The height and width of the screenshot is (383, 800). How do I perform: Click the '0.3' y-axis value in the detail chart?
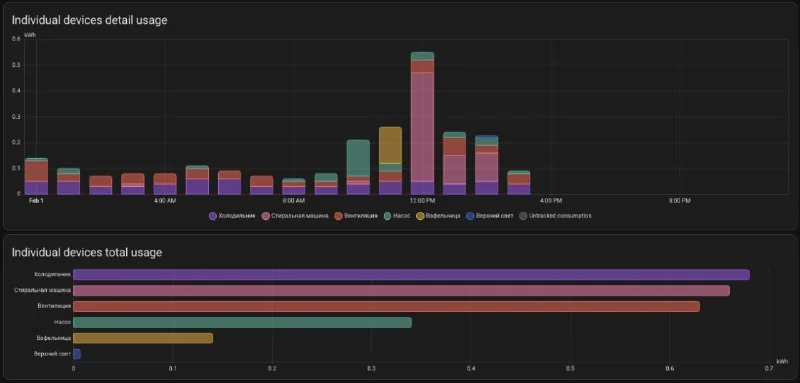click(x=17, y=117)
